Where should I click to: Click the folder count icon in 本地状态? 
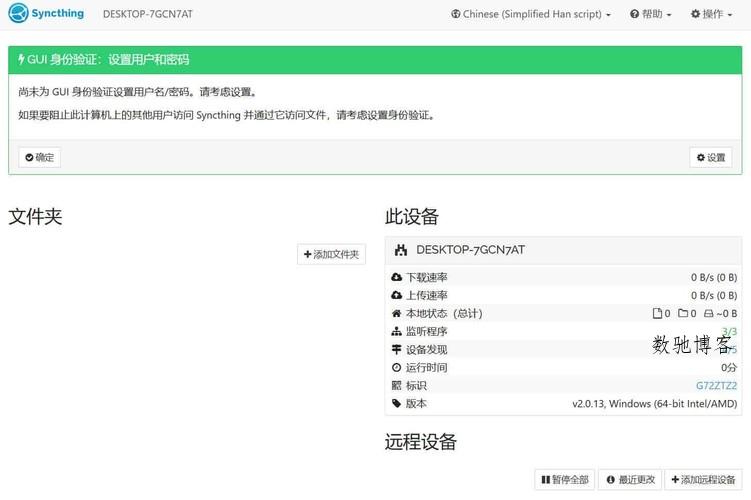point(683,313)
